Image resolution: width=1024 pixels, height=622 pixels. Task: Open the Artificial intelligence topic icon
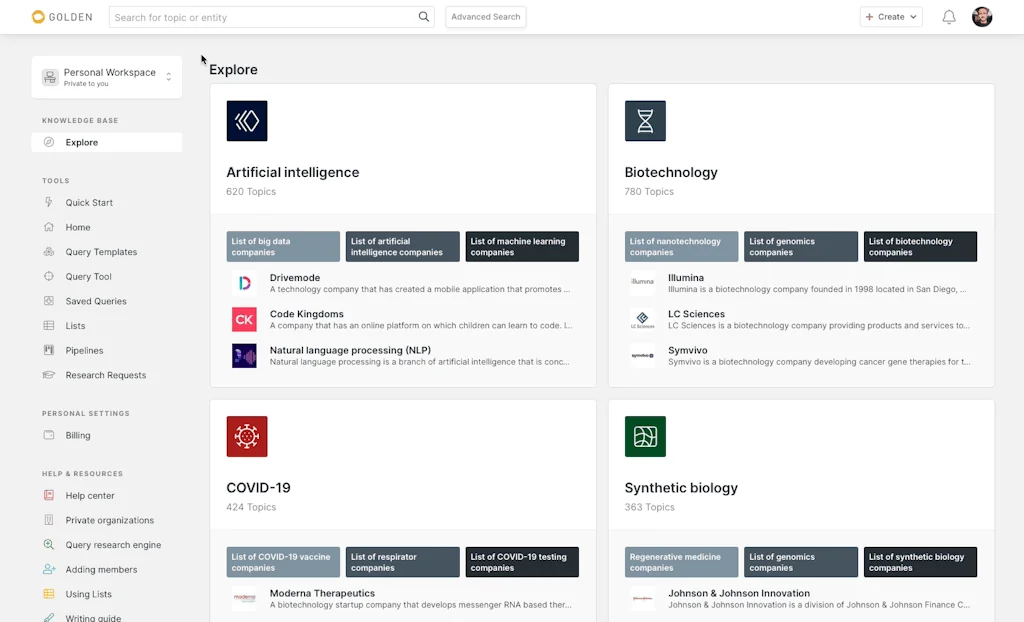tap(247, 121)
